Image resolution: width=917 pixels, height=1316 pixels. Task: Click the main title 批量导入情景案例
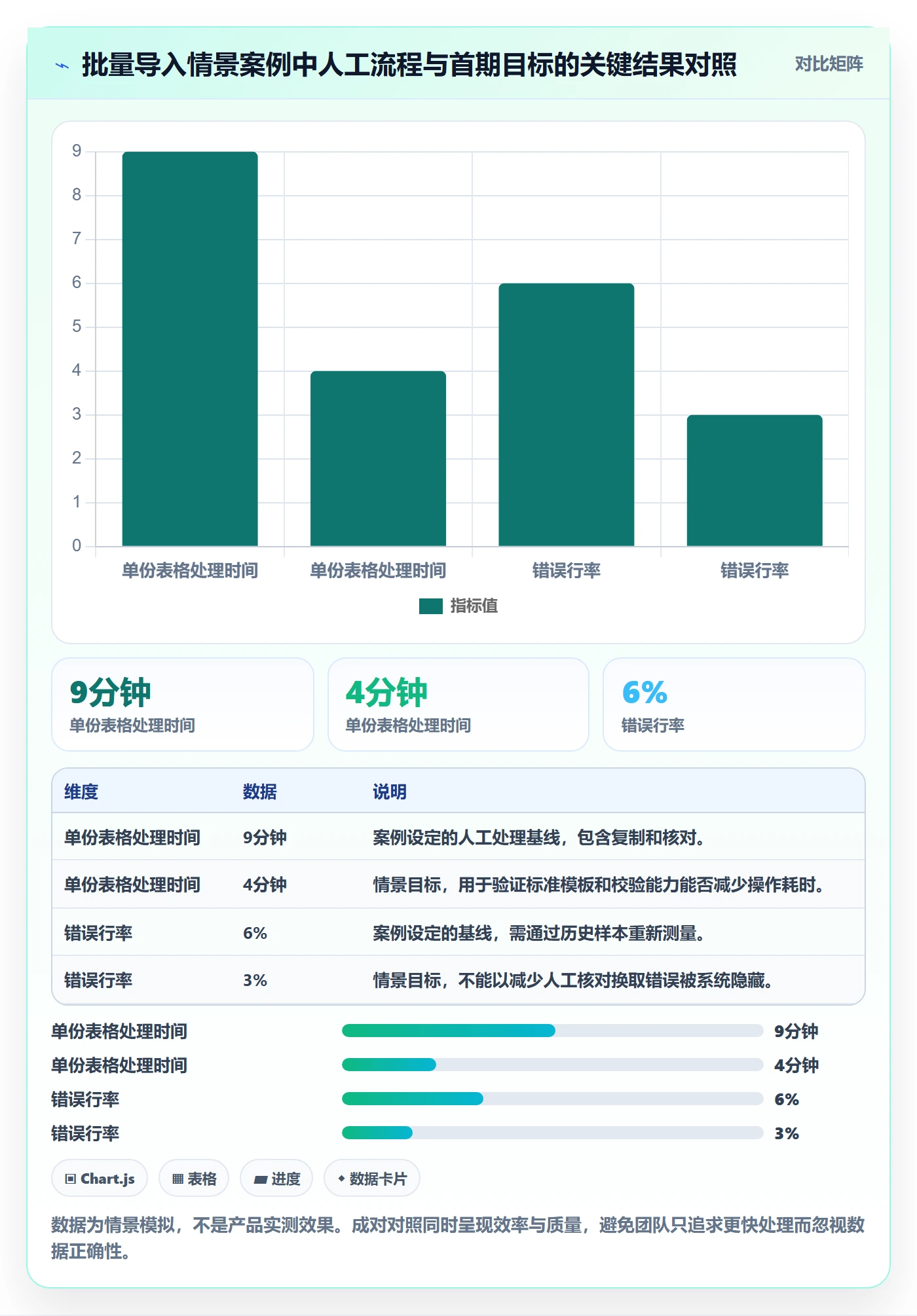click(x=409, y=65)
